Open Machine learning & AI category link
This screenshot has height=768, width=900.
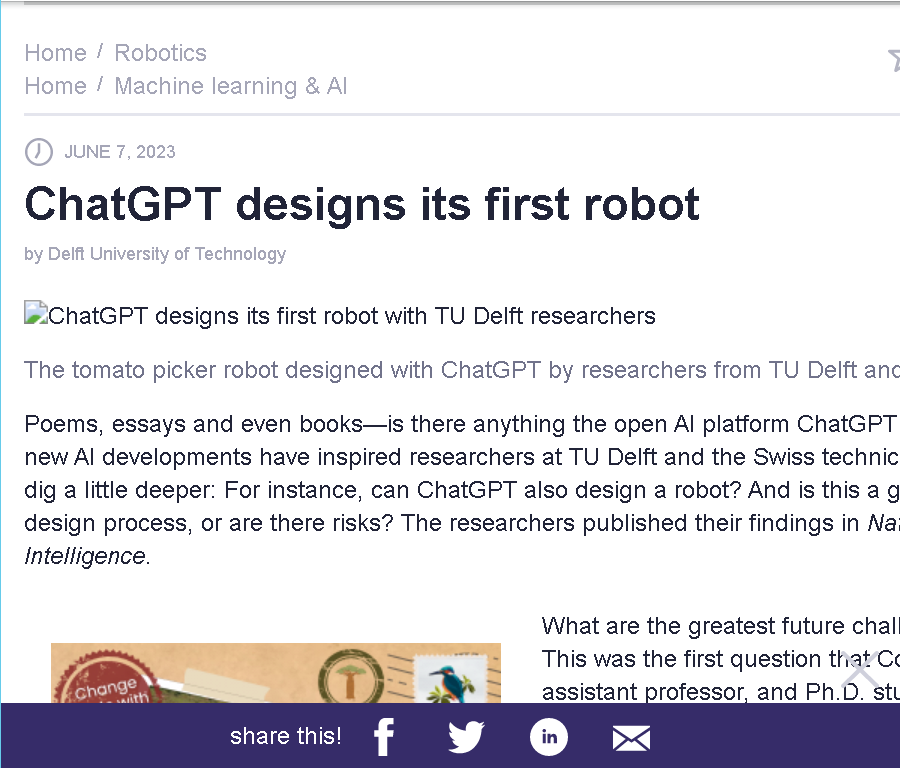tap(231, 86)
